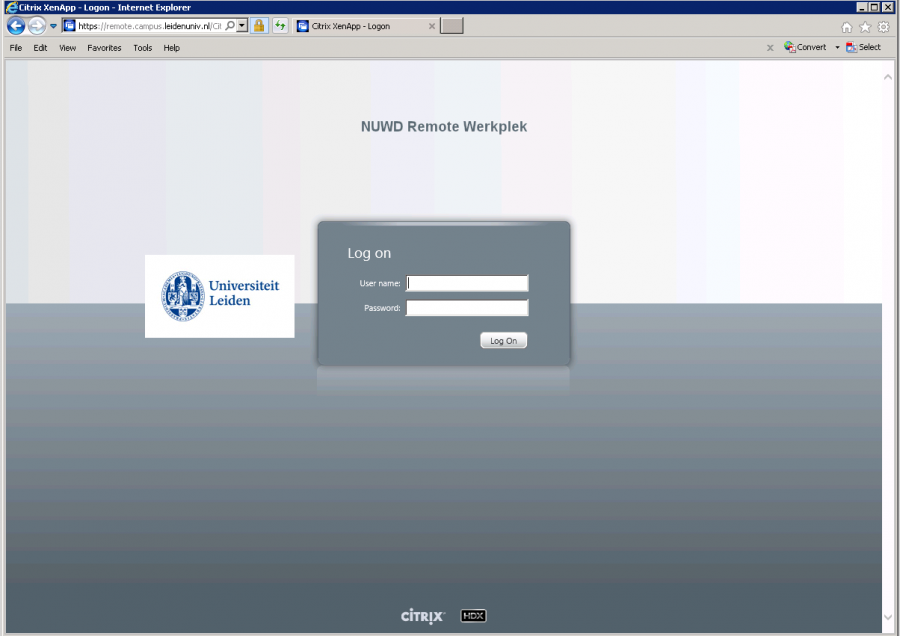
Task: Maximize the Internet Explorer window
Action: 874,7
